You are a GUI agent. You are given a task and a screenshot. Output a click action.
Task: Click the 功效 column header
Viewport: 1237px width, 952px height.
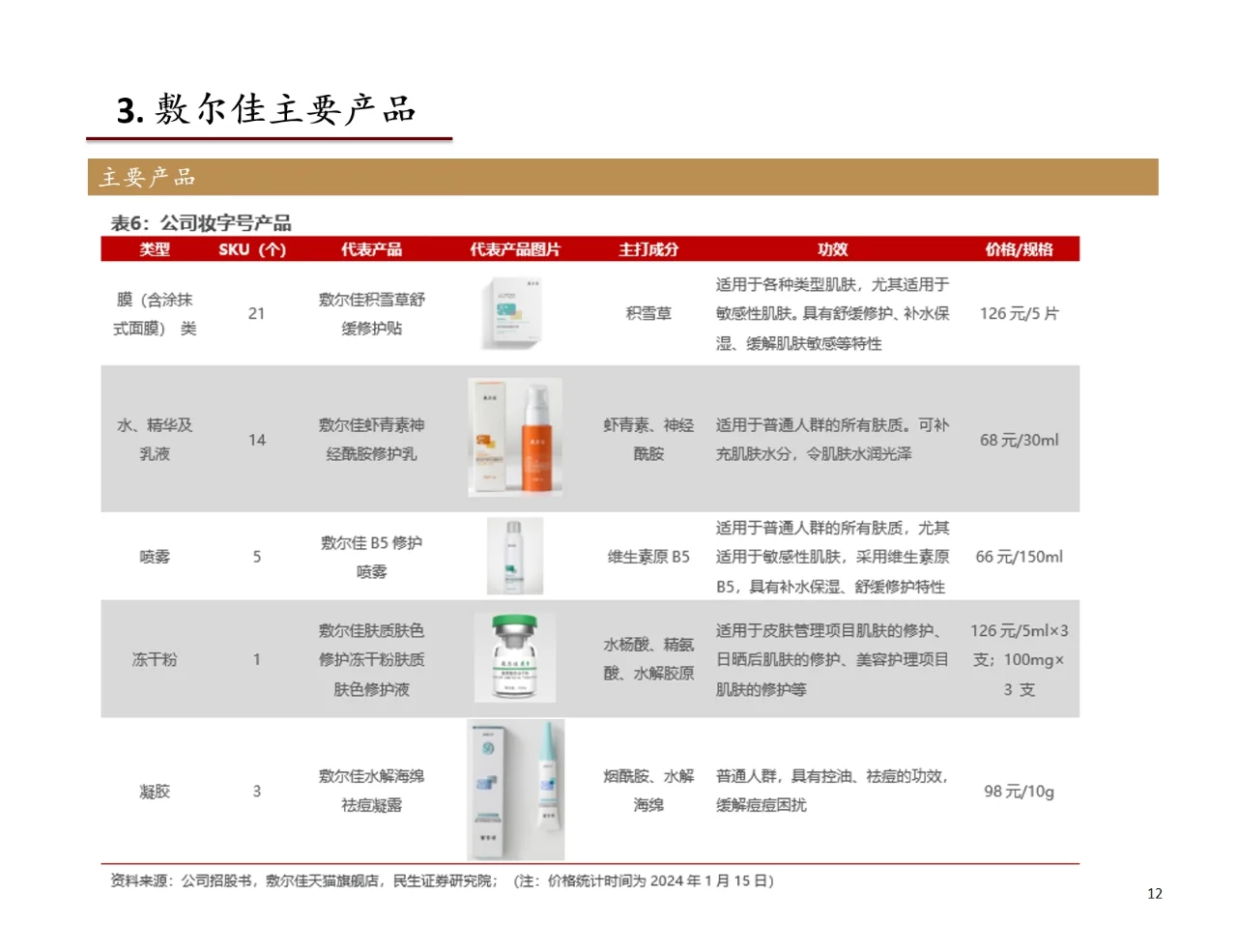(831, 248)
